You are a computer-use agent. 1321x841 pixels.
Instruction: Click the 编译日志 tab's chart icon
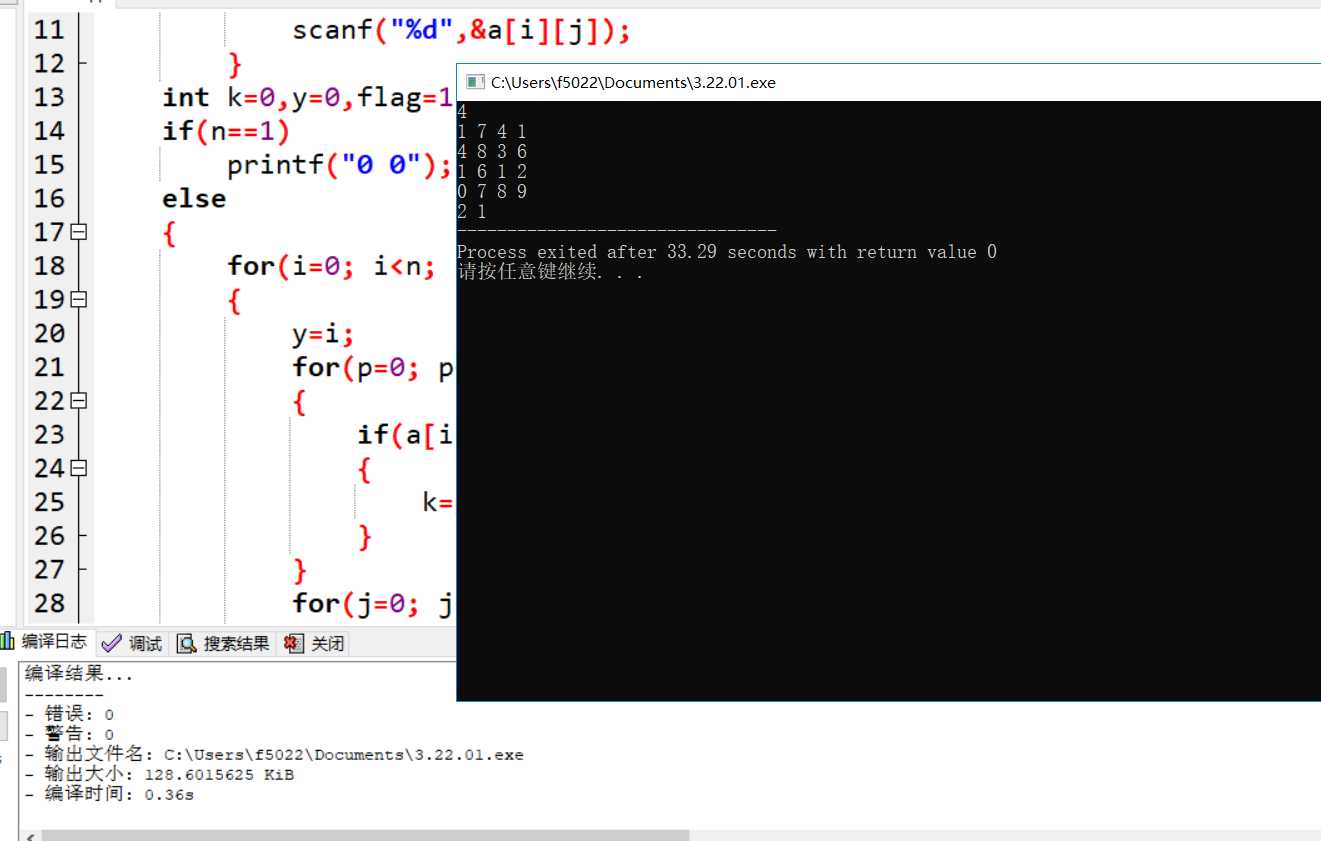7,642
